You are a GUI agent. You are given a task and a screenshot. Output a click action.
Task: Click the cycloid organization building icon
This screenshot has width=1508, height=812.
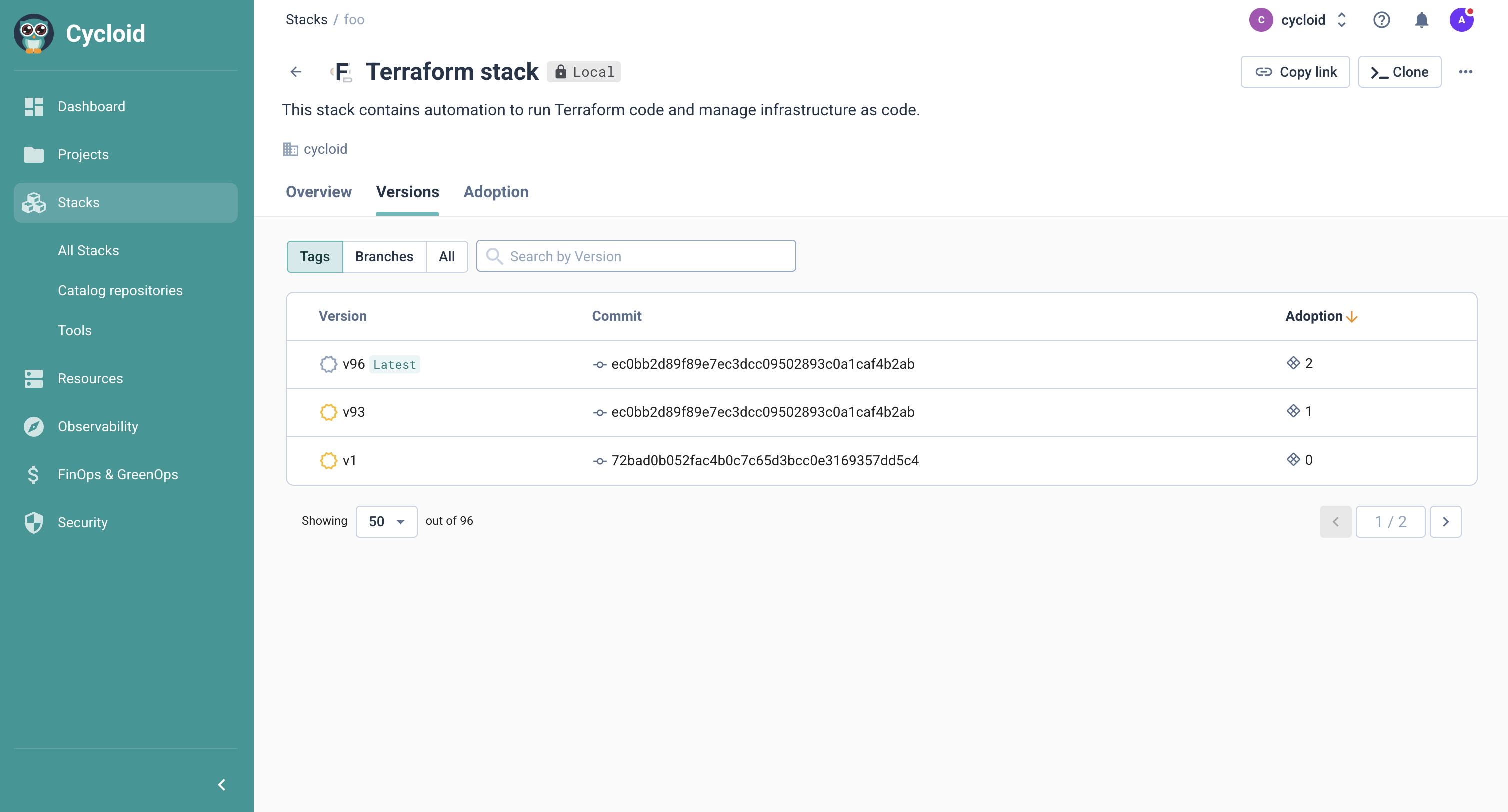point(291,149)
